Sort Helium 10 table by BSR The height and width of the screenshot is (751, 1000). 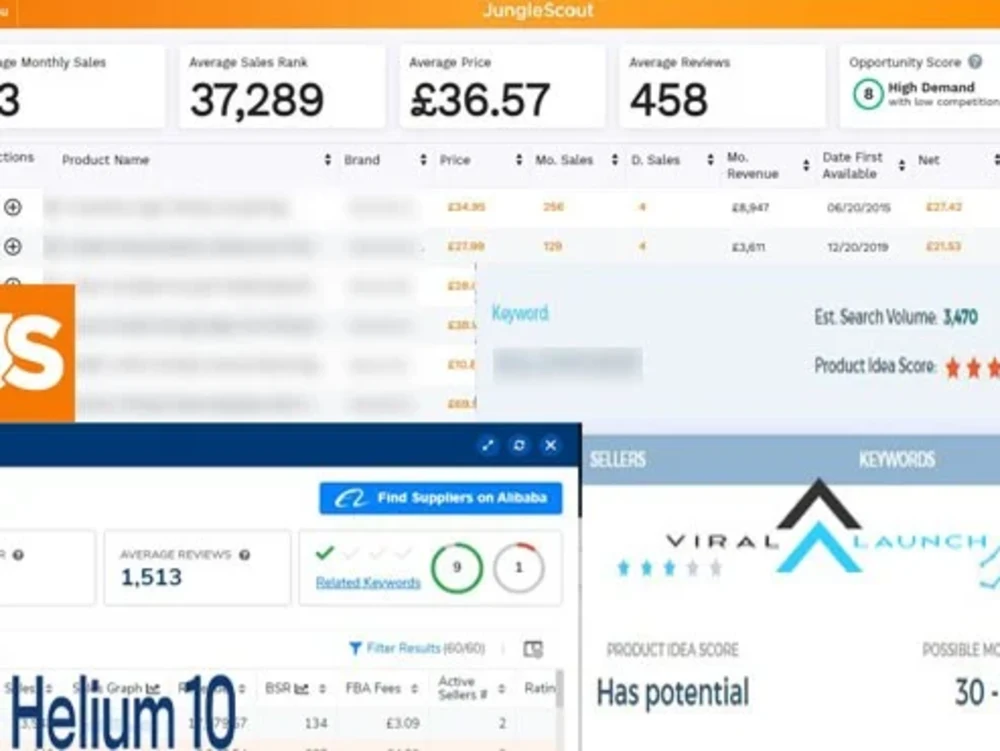322,689
